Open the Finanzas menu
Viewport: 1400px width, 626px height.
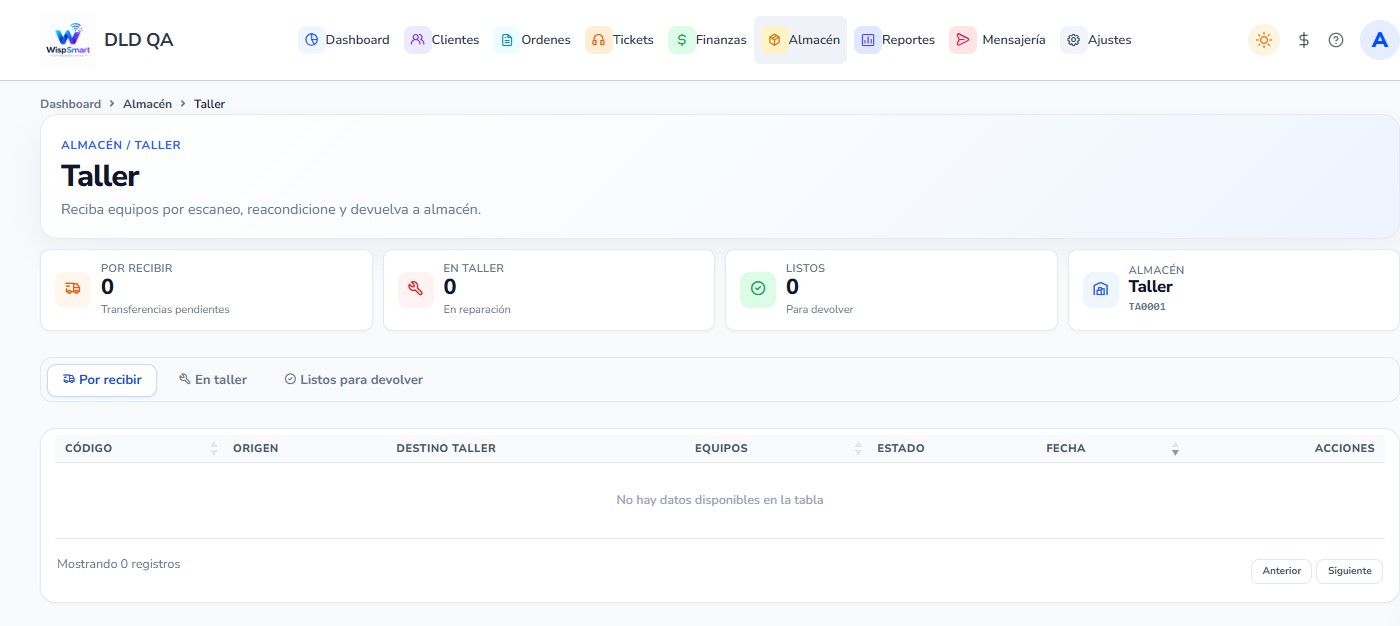tap(709, 40)
